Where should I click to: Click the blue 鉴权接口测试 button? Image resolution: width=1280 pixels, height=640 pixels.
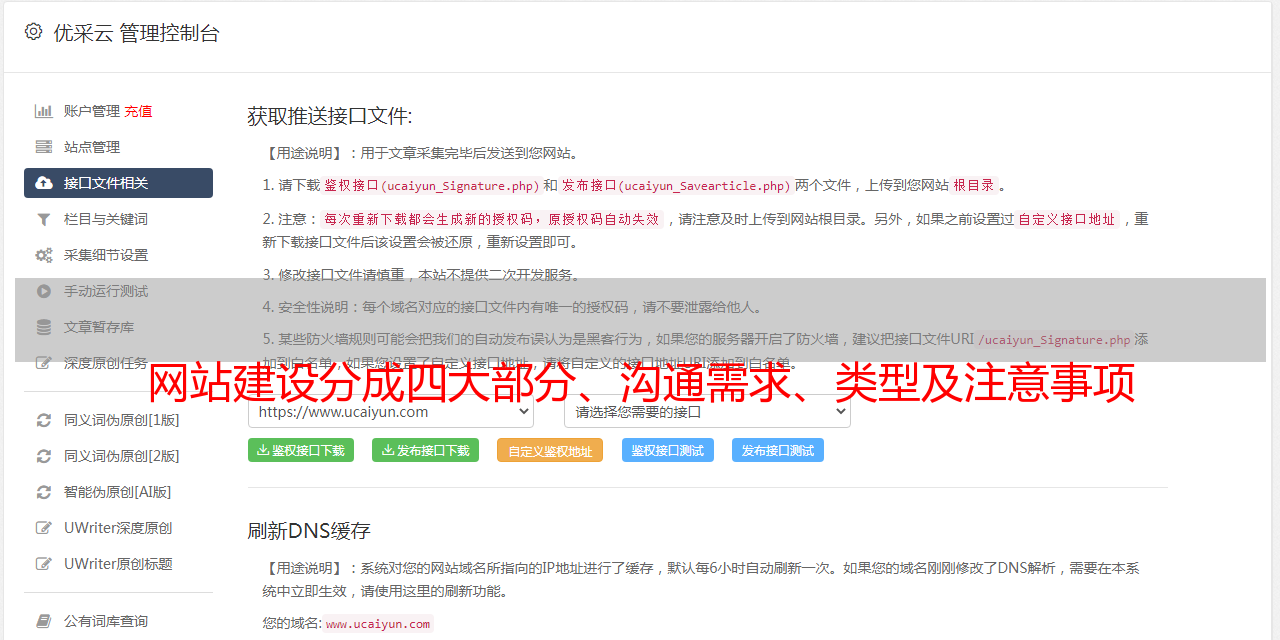668,450
